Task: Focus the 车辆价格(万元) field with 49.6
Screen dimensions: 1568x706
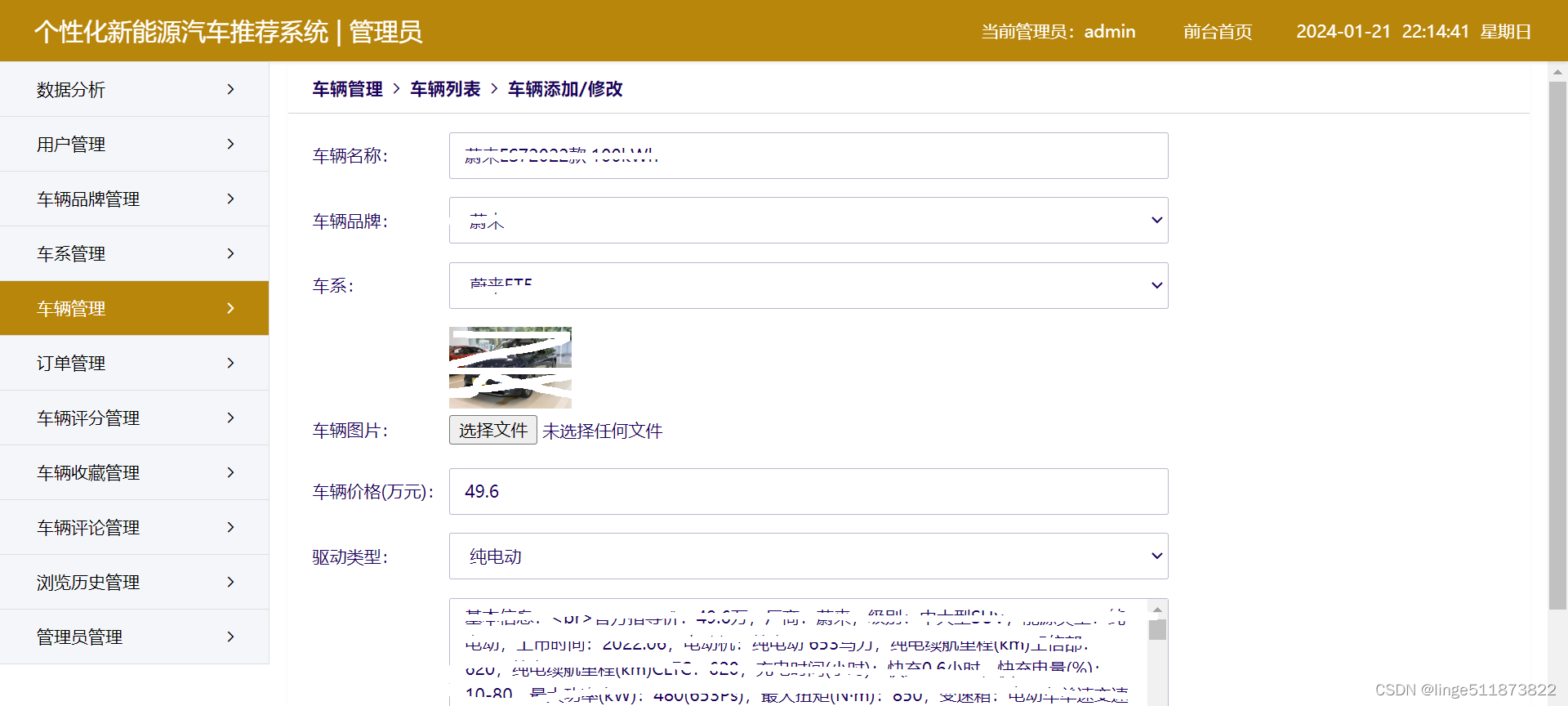Action: pos(808,491)
